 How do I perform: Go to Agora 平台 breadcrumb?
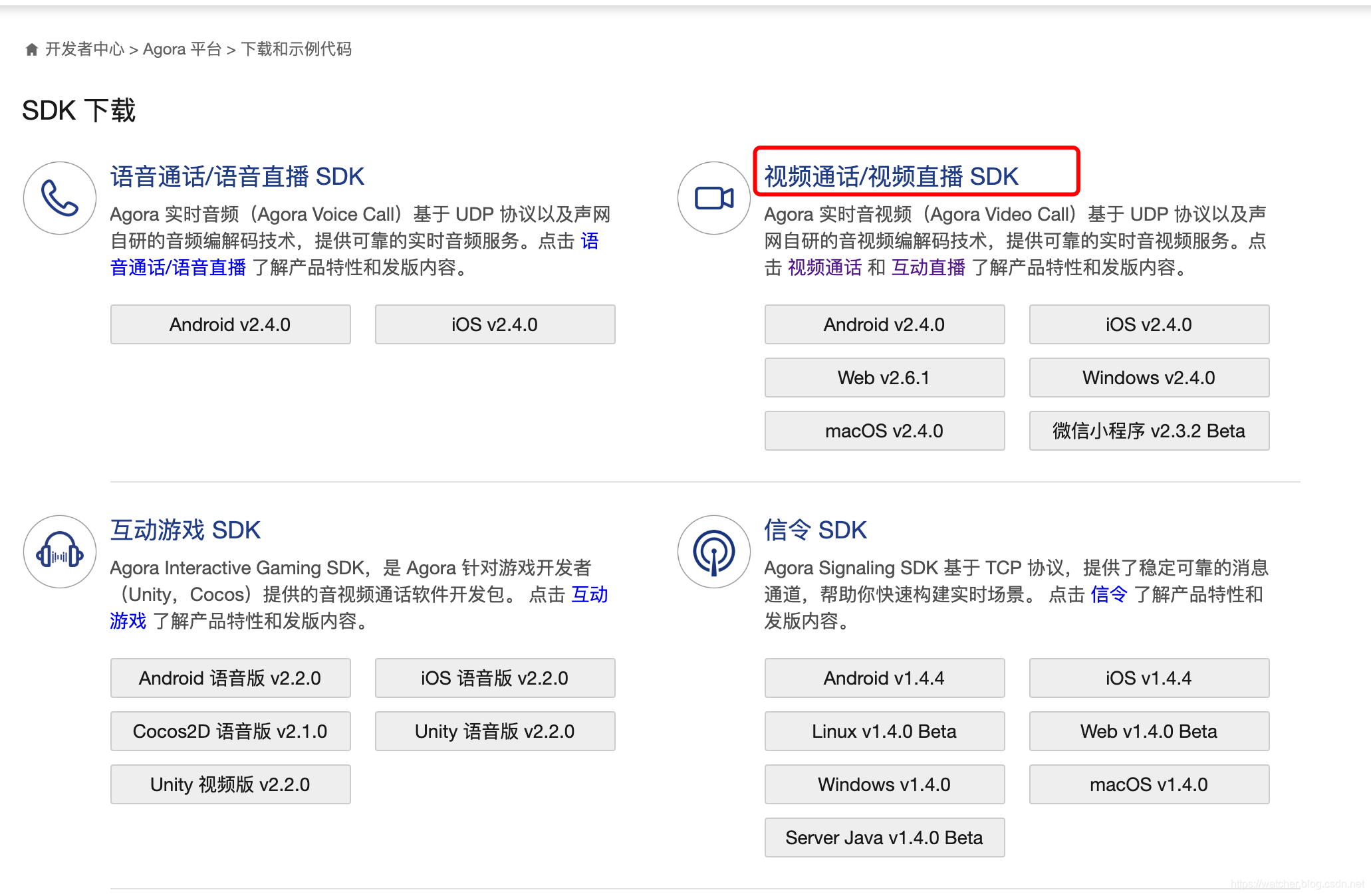tap(182, 49)
